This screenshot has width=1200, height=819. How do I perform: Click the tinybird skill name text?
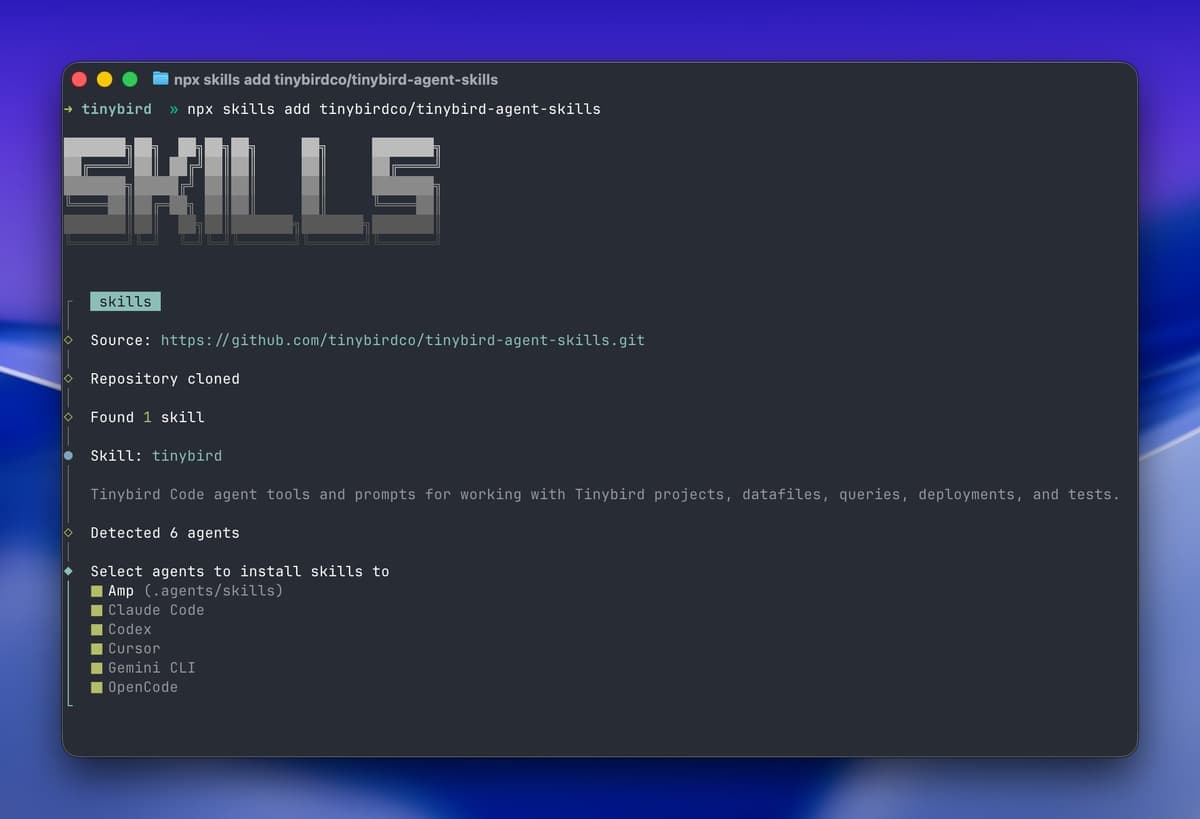pyautogui.click(x=187, y=456)
